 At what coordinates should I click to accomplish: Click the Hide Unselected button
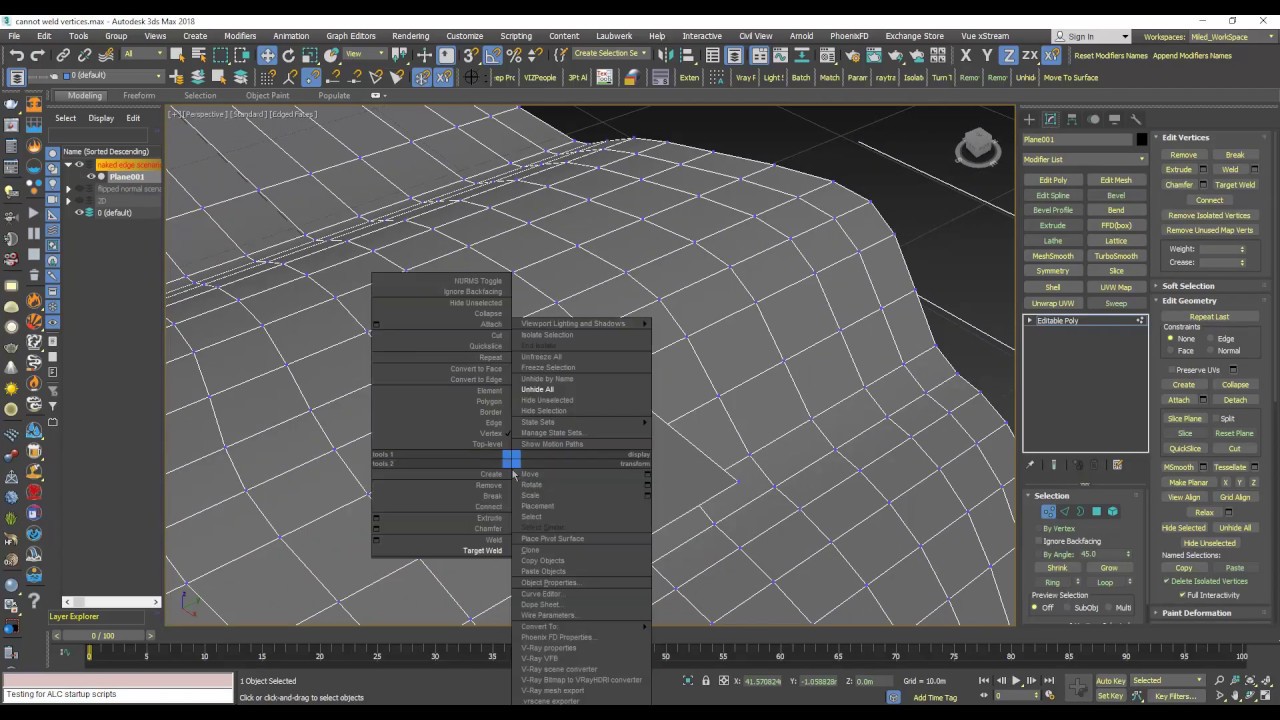pyautogui.click(x=1209, y=543)
